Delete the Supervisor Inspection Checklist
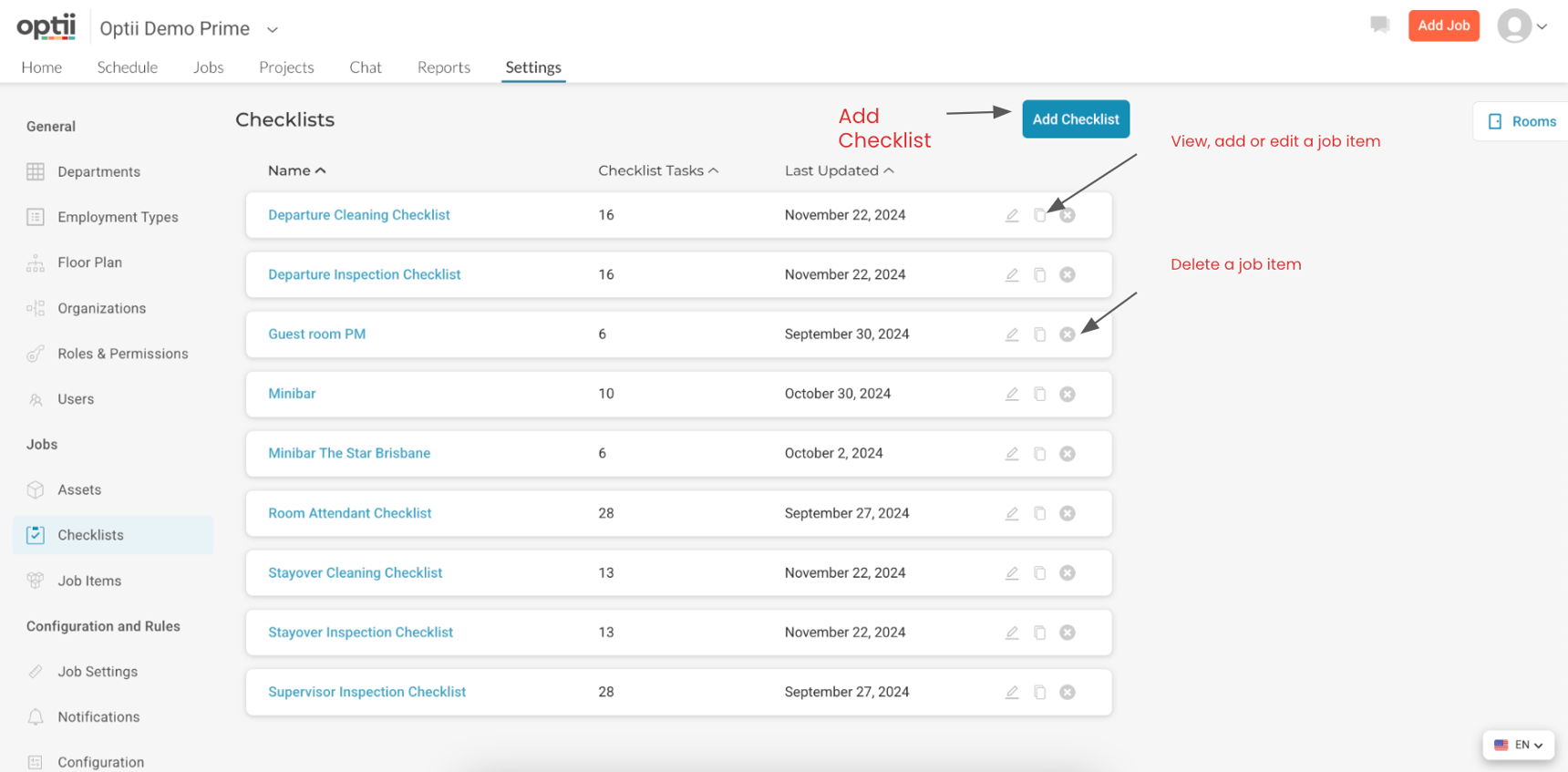The width and height of the screenshot is (1568, 772). 1068,693
